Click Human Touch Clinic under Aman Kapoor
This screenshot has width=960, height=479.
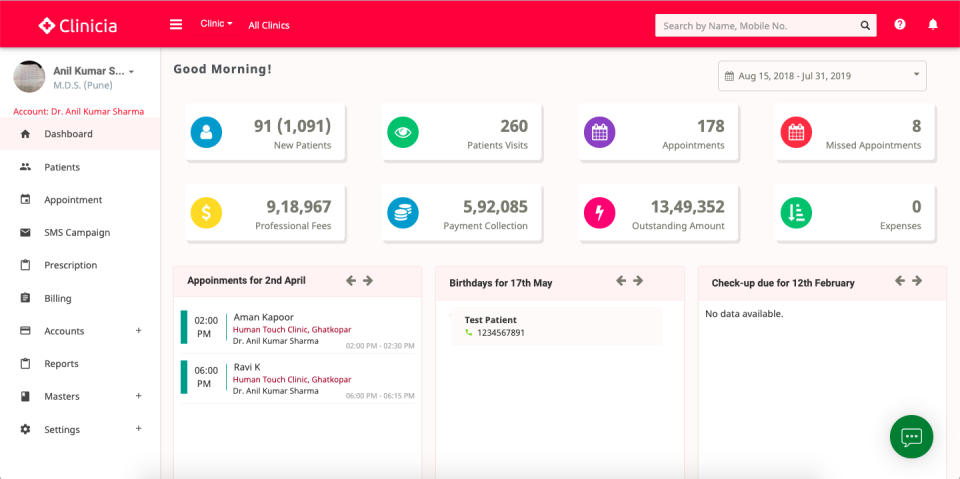point(292,329)
